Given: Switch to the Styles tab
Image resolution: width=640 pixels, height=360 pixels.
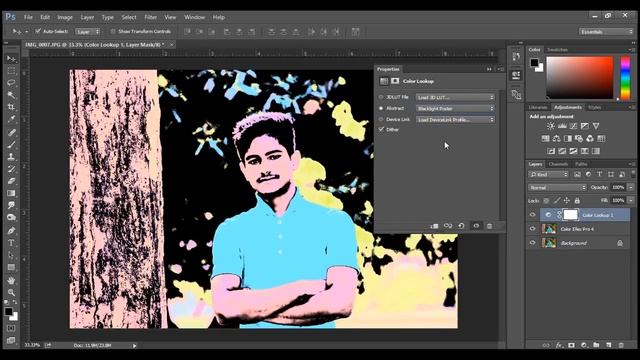Looking at the screenshot, I should click(x=595, y=107).
